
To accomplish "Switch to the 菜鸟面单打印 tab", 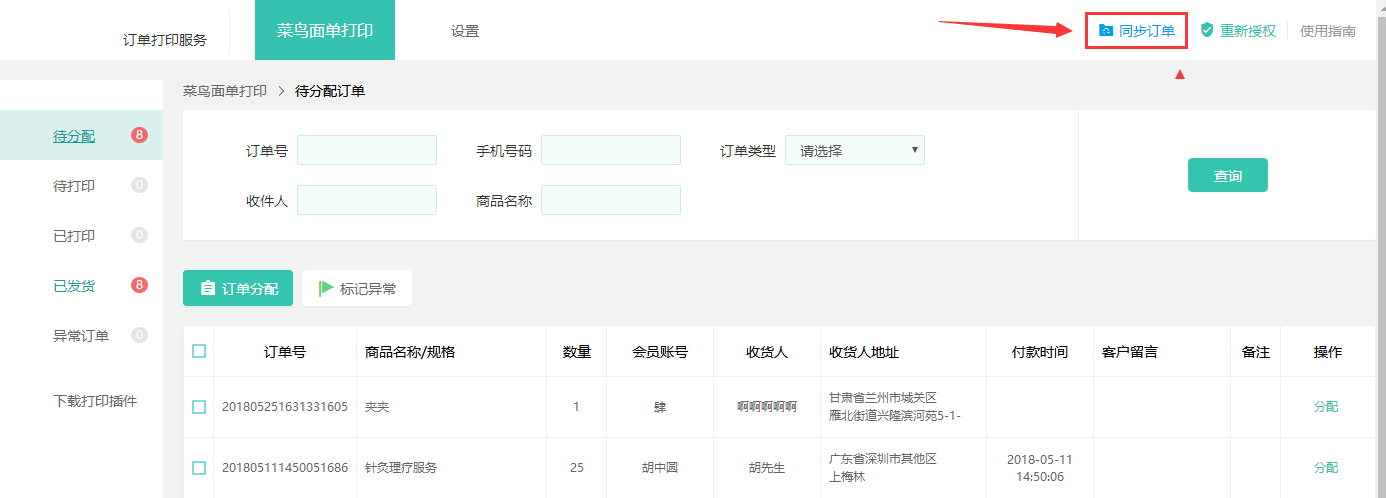I will [x=325, y=31].
